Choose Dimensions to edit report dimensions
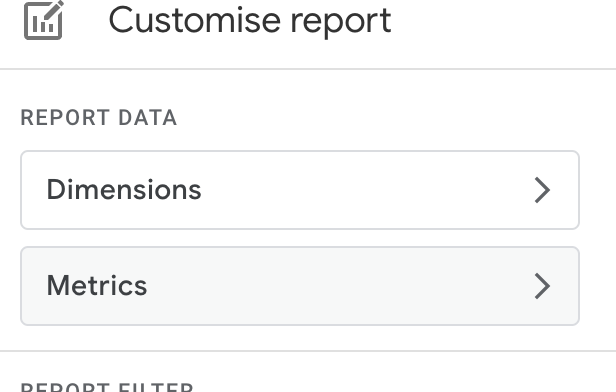Image resolution: width=616 pixels, height=392 pixels. [300, 190]
